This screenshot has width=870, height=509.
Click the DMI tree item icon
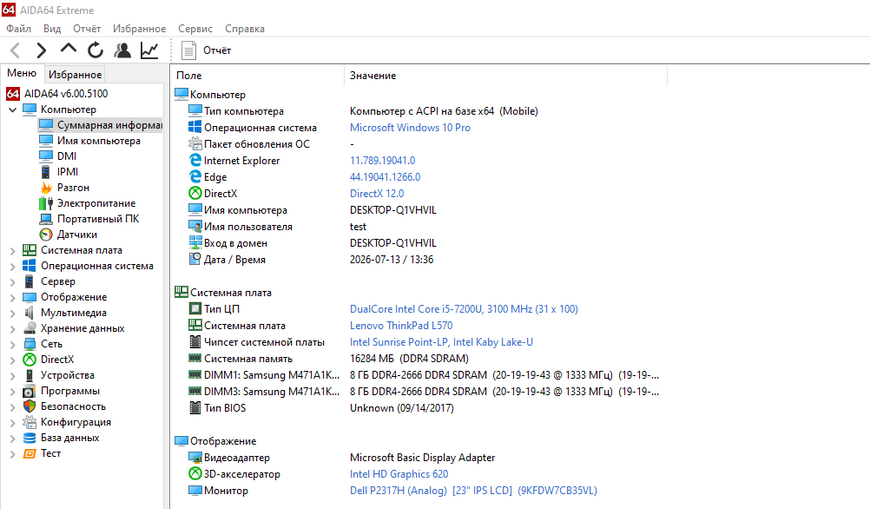point(46,157)
